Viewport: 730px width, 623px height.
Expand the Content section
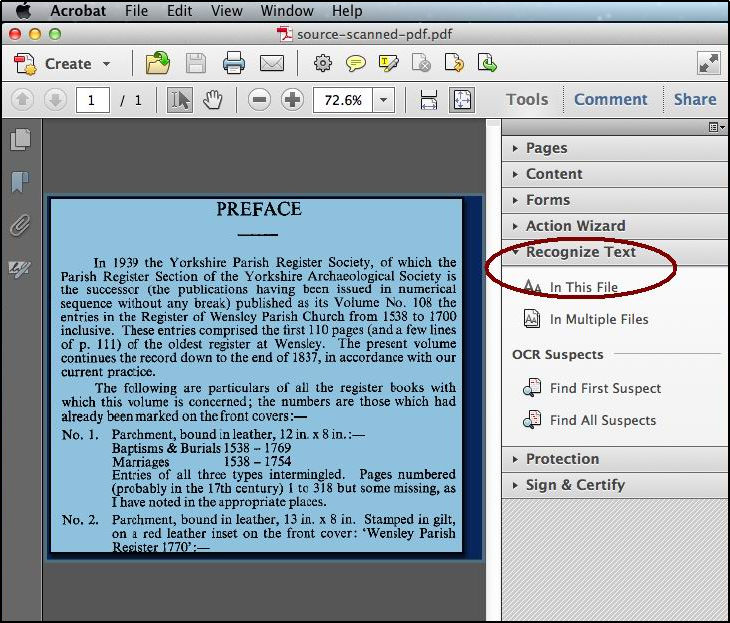pos(615,174)
